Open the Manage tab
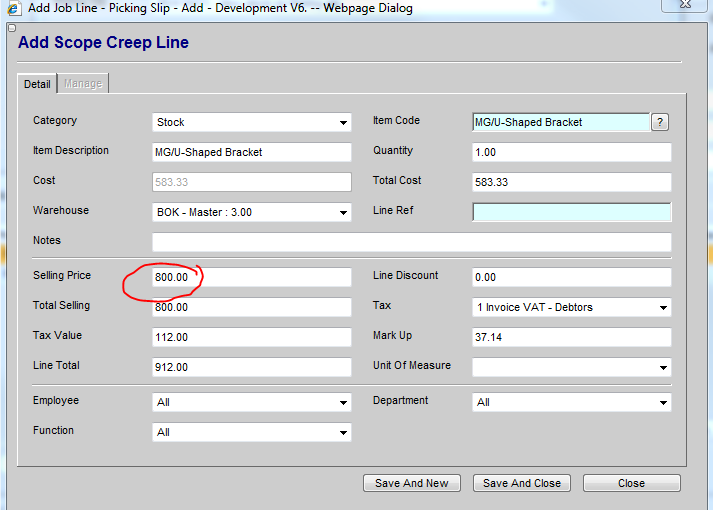The height and width of the screenshot is (510, 713). click(x=83, y=84)
